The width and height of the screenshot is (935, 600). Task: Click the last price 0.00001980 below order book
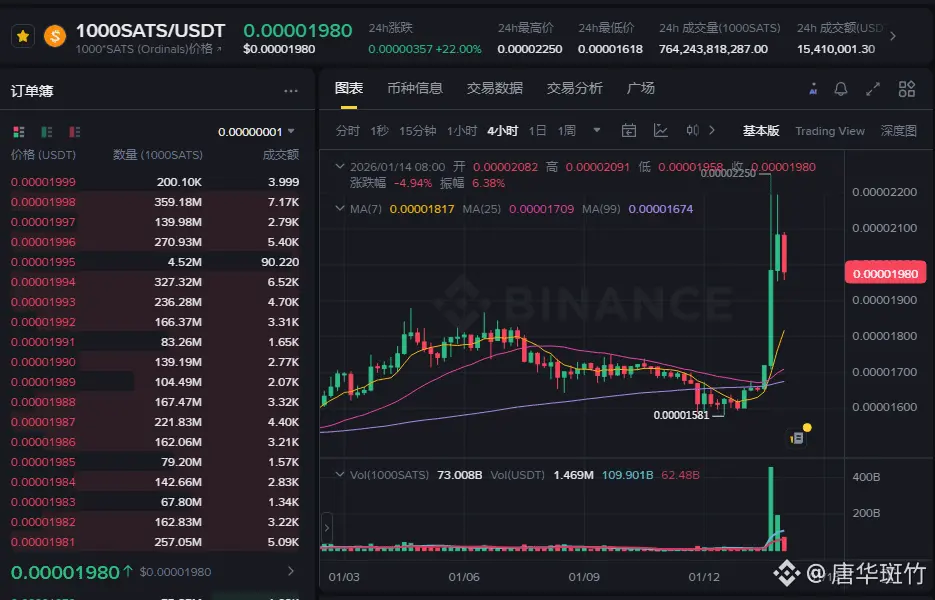tap(65, 573)
